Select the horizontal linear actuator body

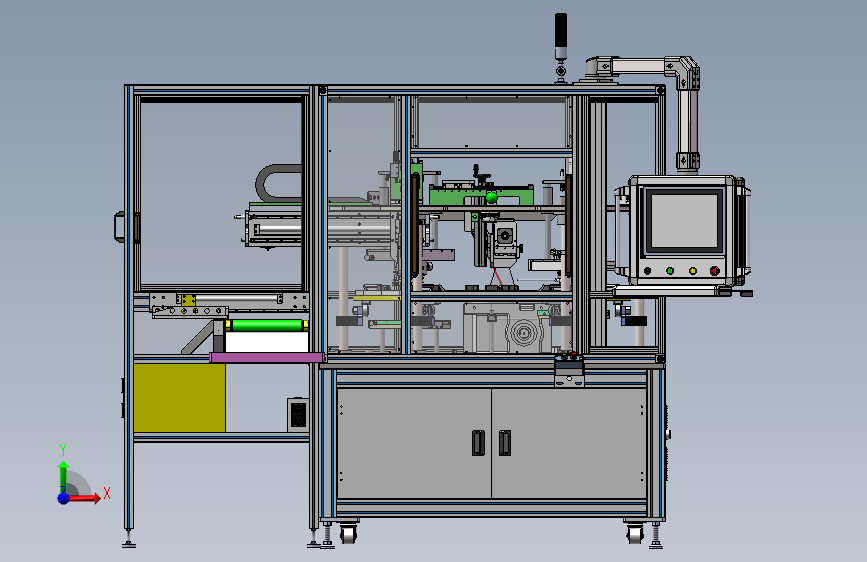coord(321,227)
